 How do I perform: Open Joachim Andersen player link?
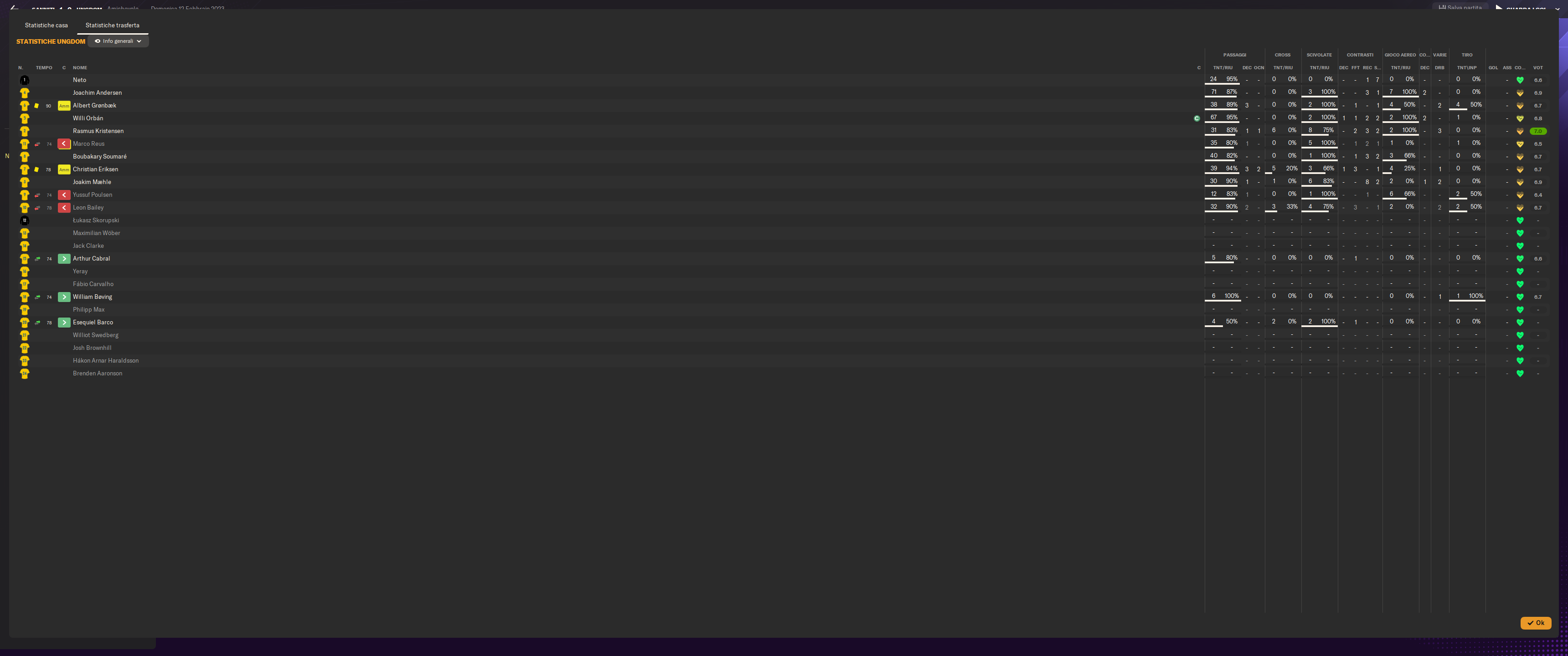[98, 93]
